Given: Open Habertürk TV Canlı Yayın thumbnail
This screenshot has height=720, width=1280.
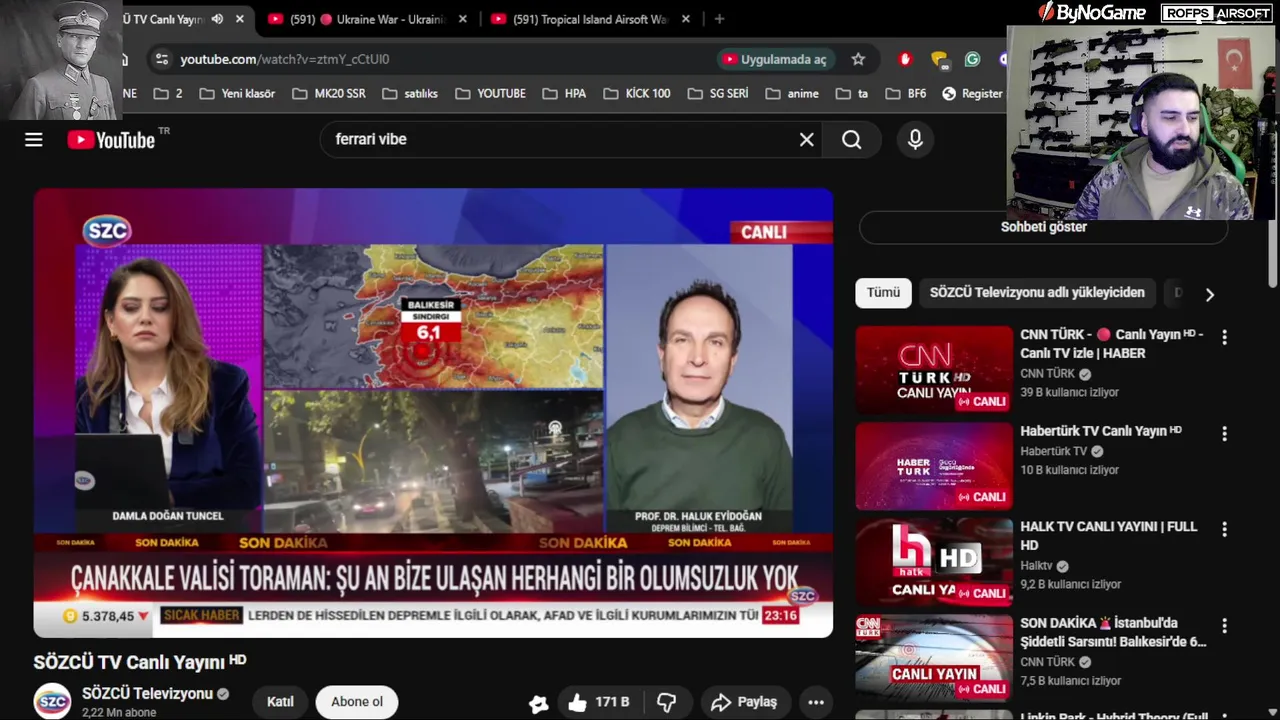Looking at the screenshot, I should (x=934, y=466).
